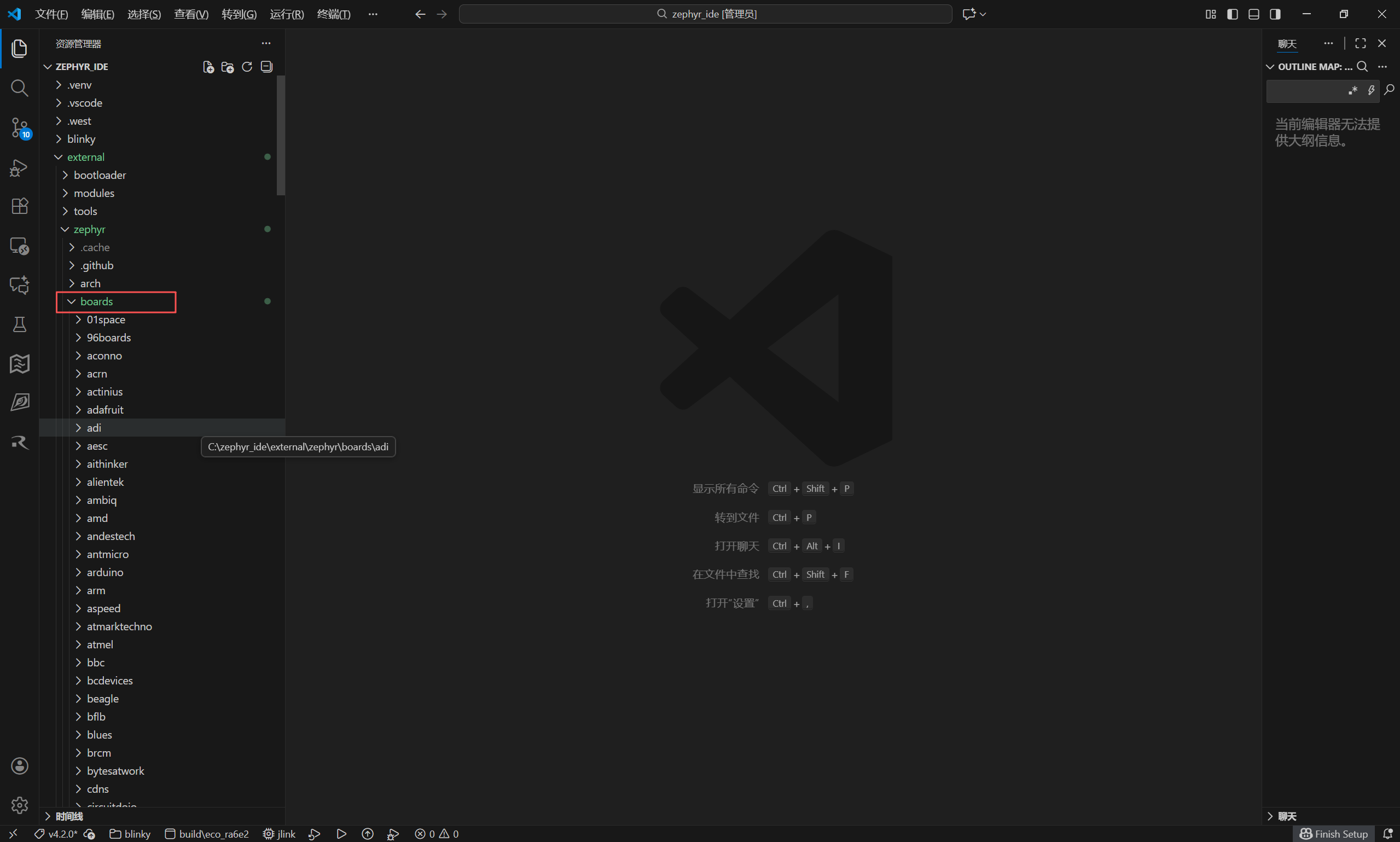Open the 查看(V) menu
Image resolution: width=1400 pixels, height=842 pixels.
click(x=191, y=14)
